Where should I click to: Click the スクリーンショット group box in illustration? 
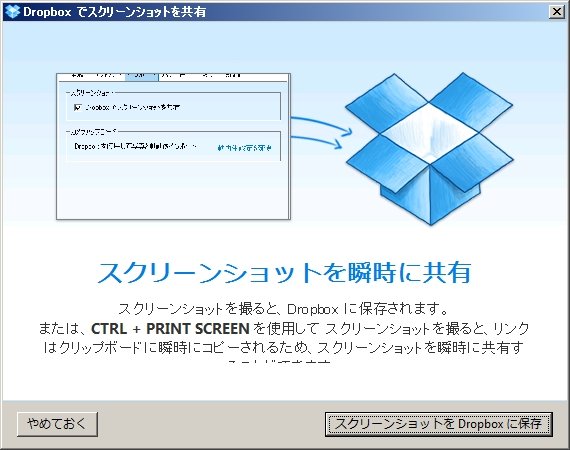[173, 105]
